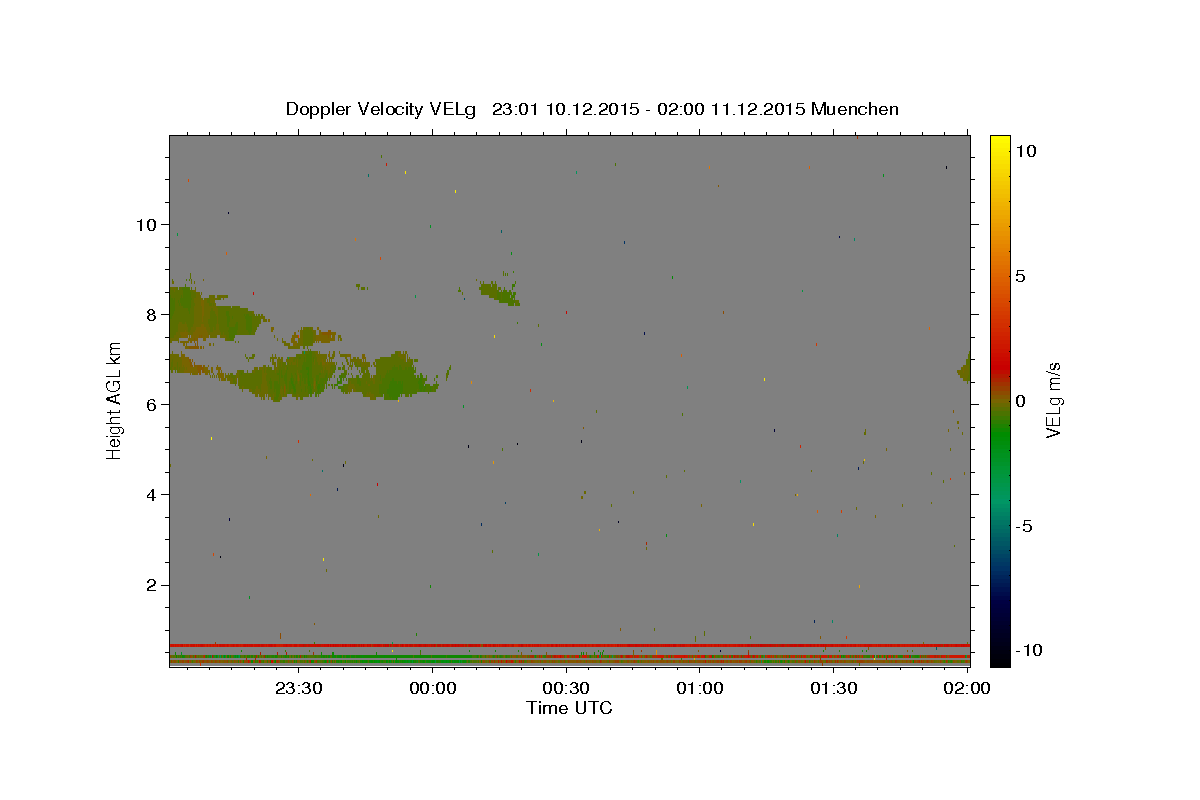Click the 01:30 time tick label
This screenshot has width=1200, height=800.
833,688
